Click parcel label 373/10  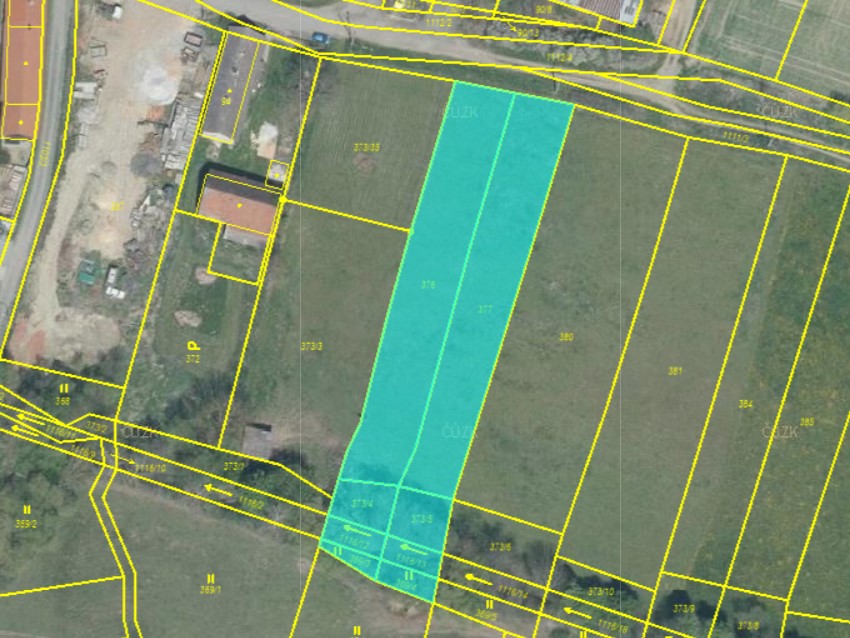[x=601, y=592]
